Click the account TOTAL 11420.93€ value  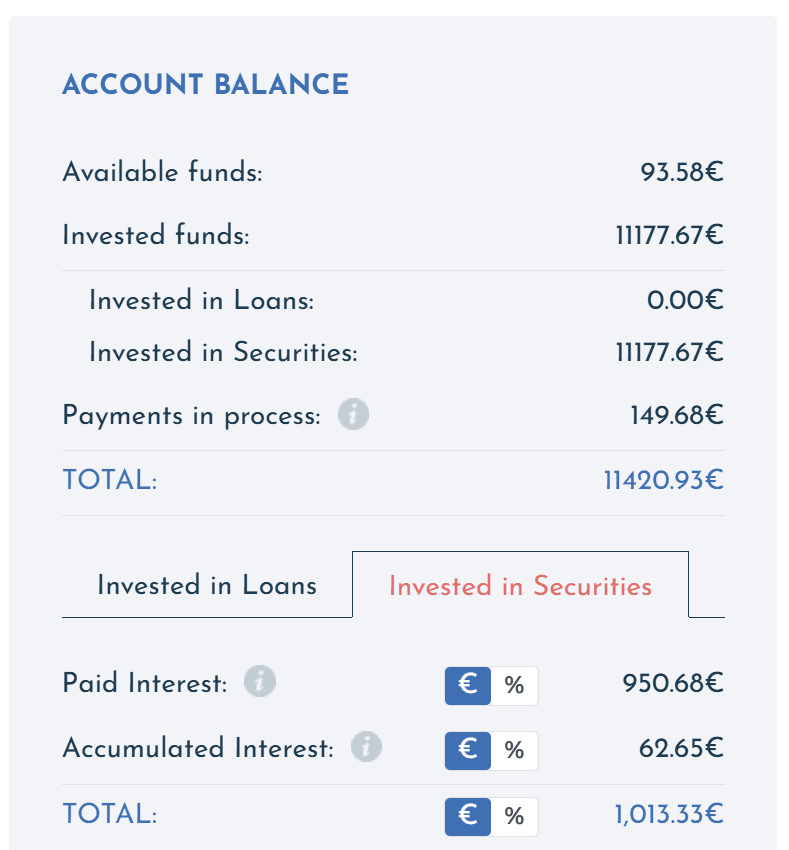tap(664, 480)
